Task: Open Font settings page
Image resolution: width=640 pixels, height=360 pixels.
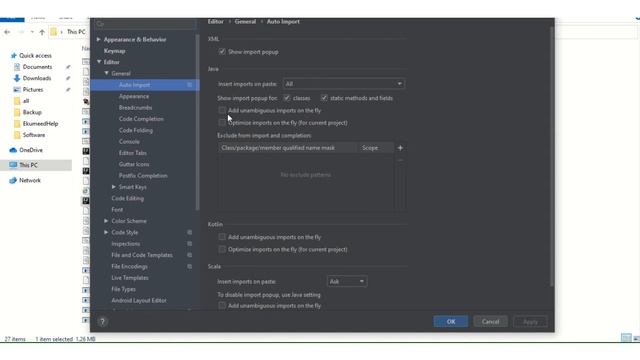Action: click(117, 209)
